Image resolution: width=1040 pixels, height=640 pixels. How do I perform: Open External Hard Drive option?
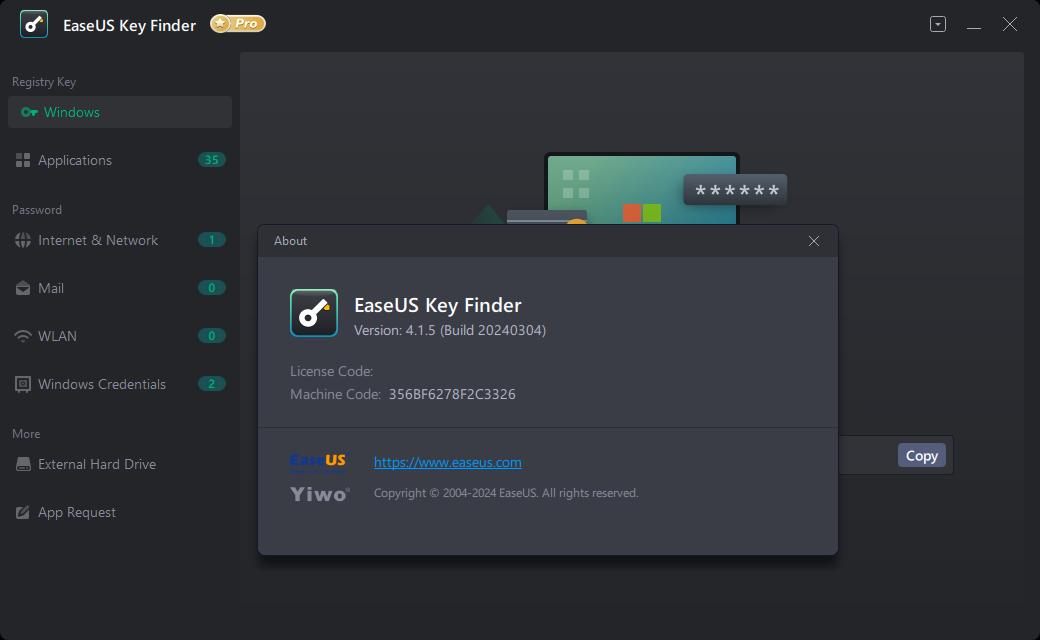[x=120, y=464]
